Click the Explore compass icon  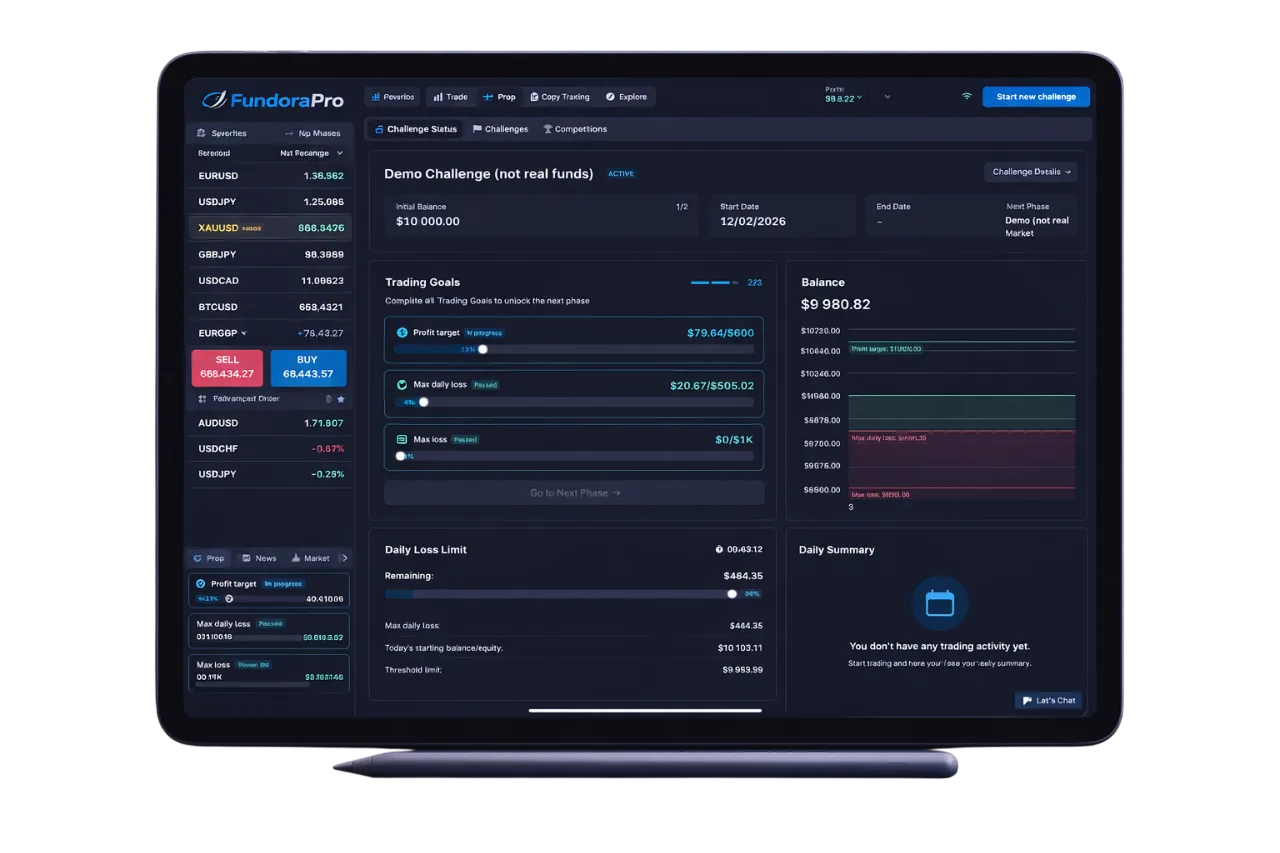[x=610, y=97]
